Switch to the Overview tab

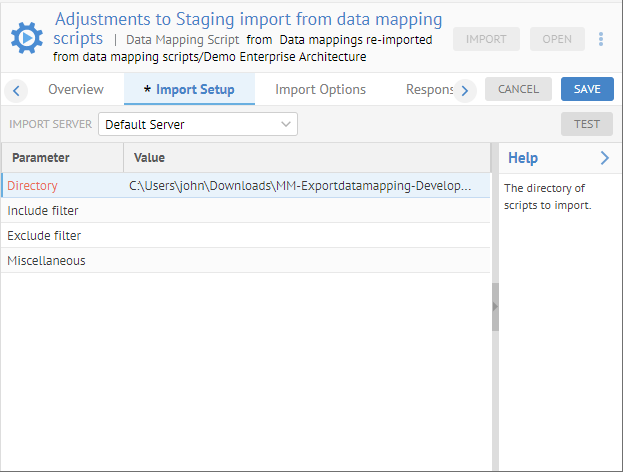76,90
